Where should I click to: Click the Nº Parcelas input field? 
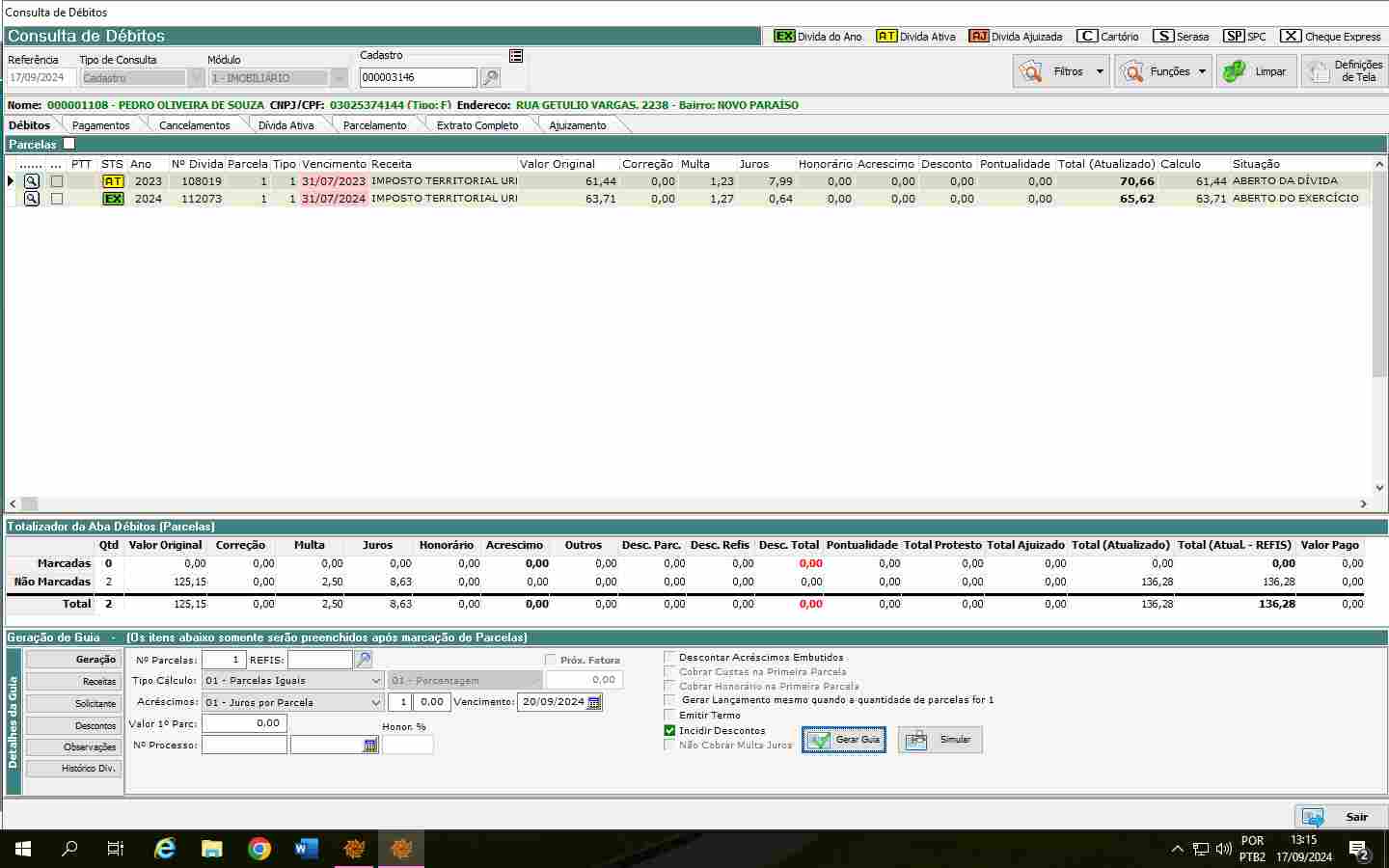224,660
